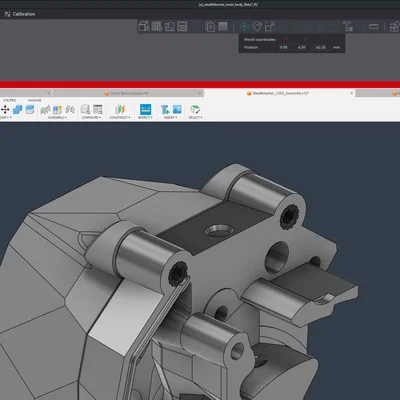Click the World coordinates label
Viewport: 400px width, 400px height.
click(260, 39)
